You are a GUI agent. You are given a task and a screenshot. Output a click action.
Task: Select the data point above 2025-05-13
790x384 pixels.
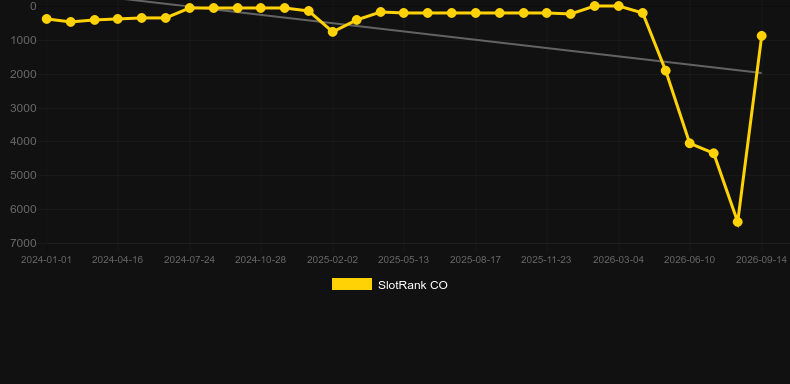pos(404,13)
